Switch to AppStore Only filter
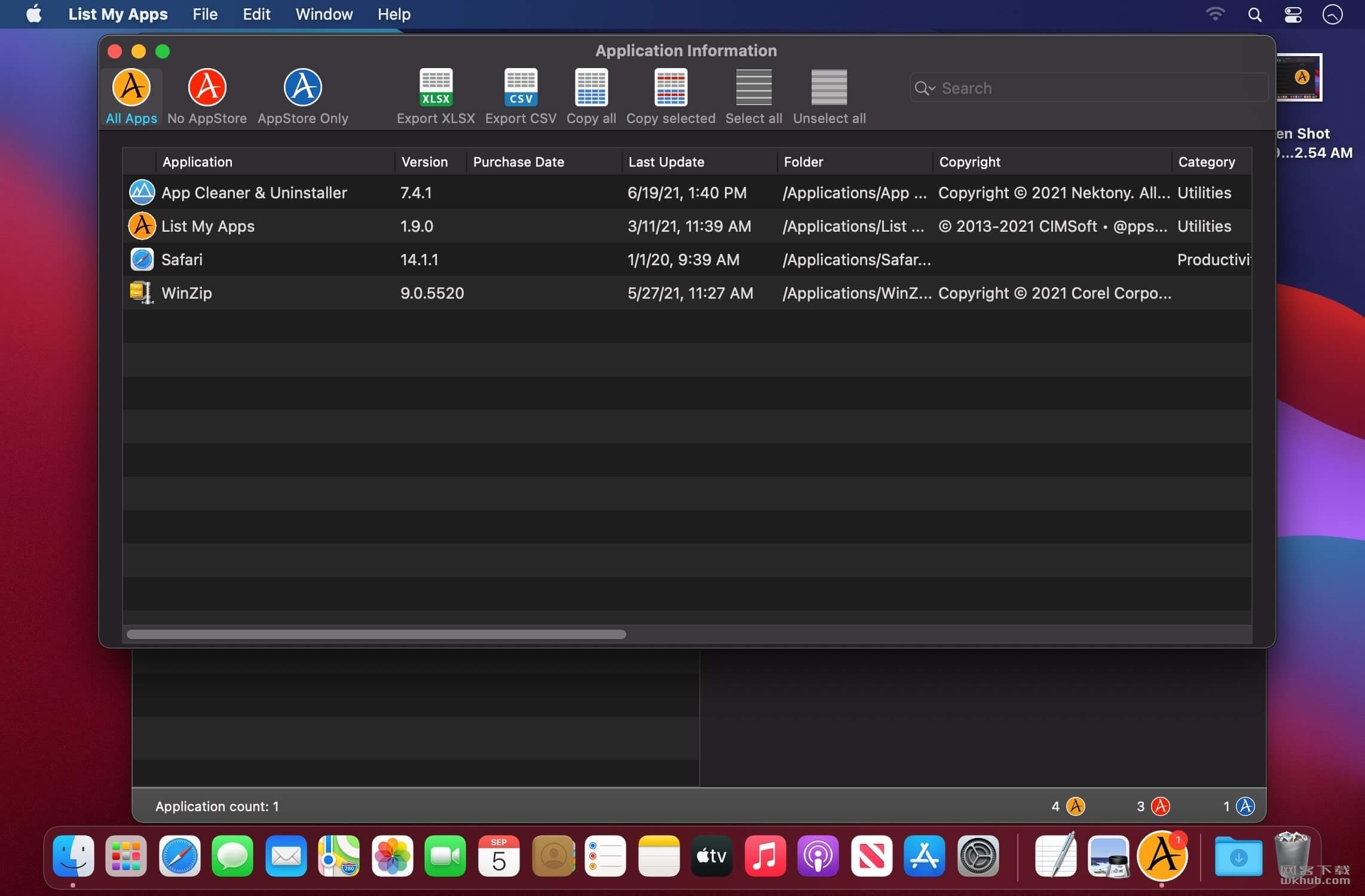This screenshot has width=1365, height=896. click(302, 87)
